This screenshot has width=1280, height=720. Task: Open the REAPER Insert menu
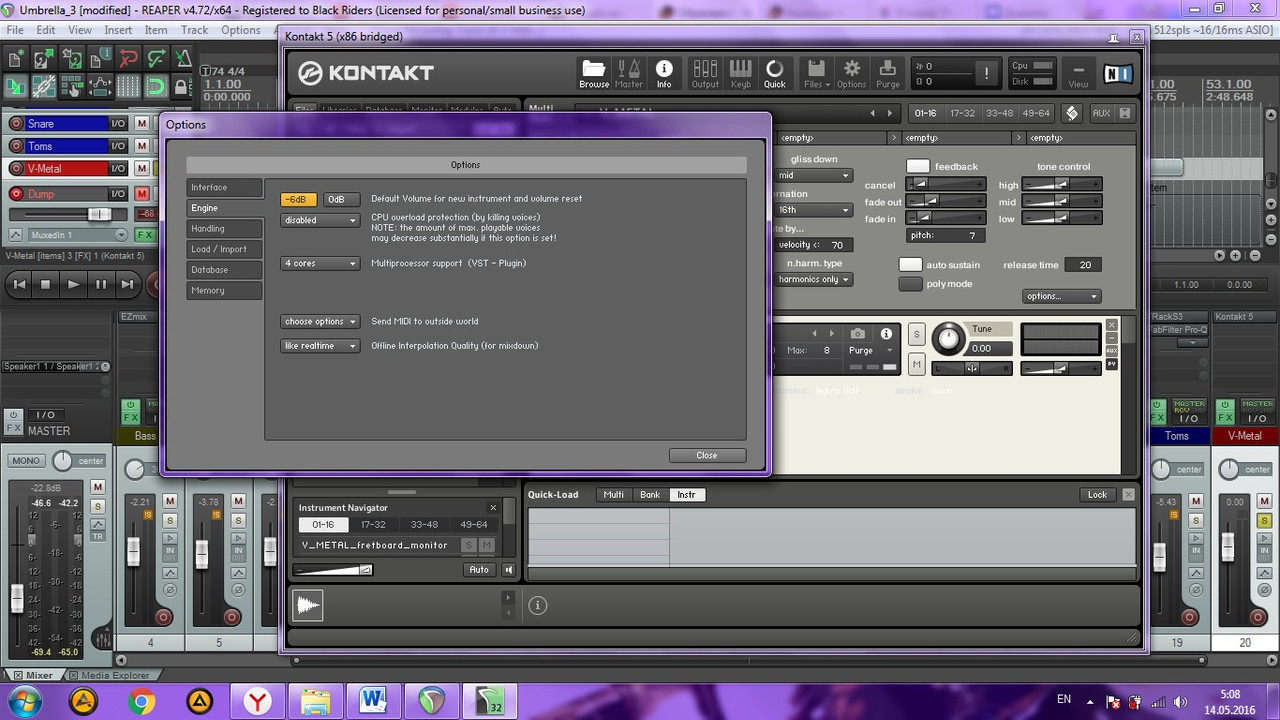pos(118,30)
